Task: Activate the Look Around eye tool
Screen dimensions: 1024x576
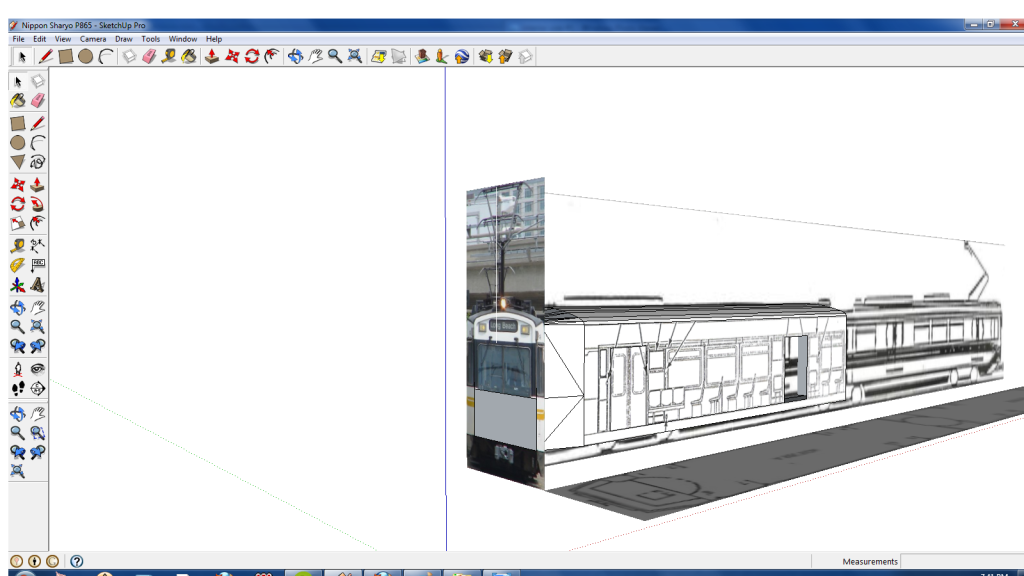Action: (x=37, y=369)
